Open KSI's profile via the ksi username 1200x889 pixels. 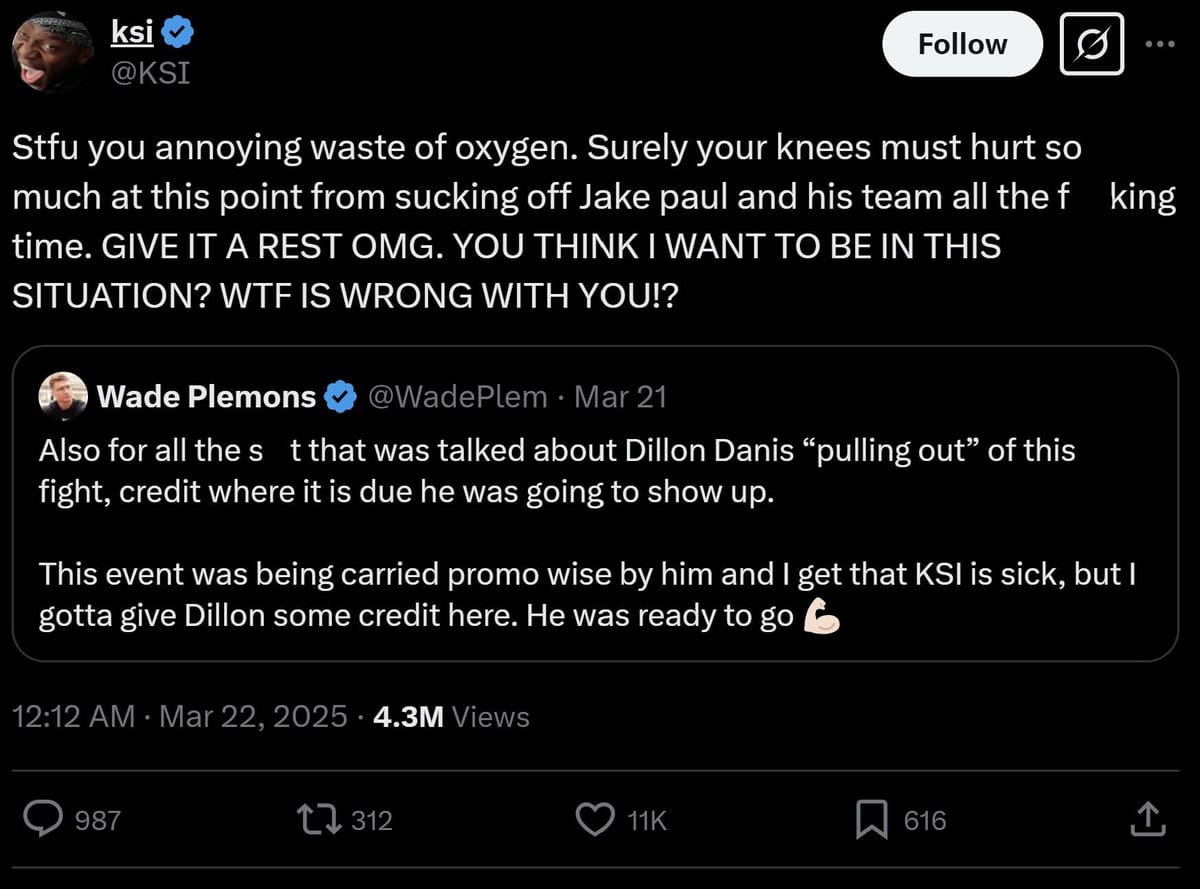click(x=131, y=30)
